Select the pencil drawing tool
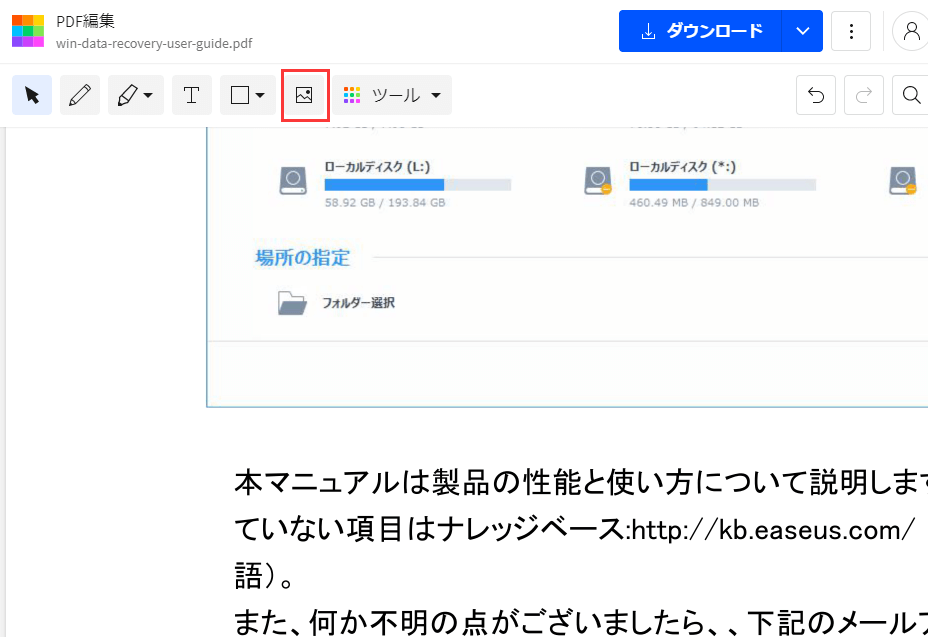 tap(80, 95)
